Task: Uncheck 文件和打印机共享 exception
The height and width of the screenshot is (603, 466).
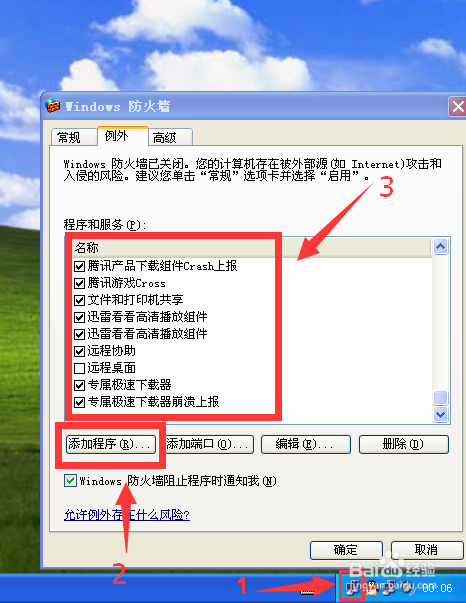Action: (x=79, y=300)
